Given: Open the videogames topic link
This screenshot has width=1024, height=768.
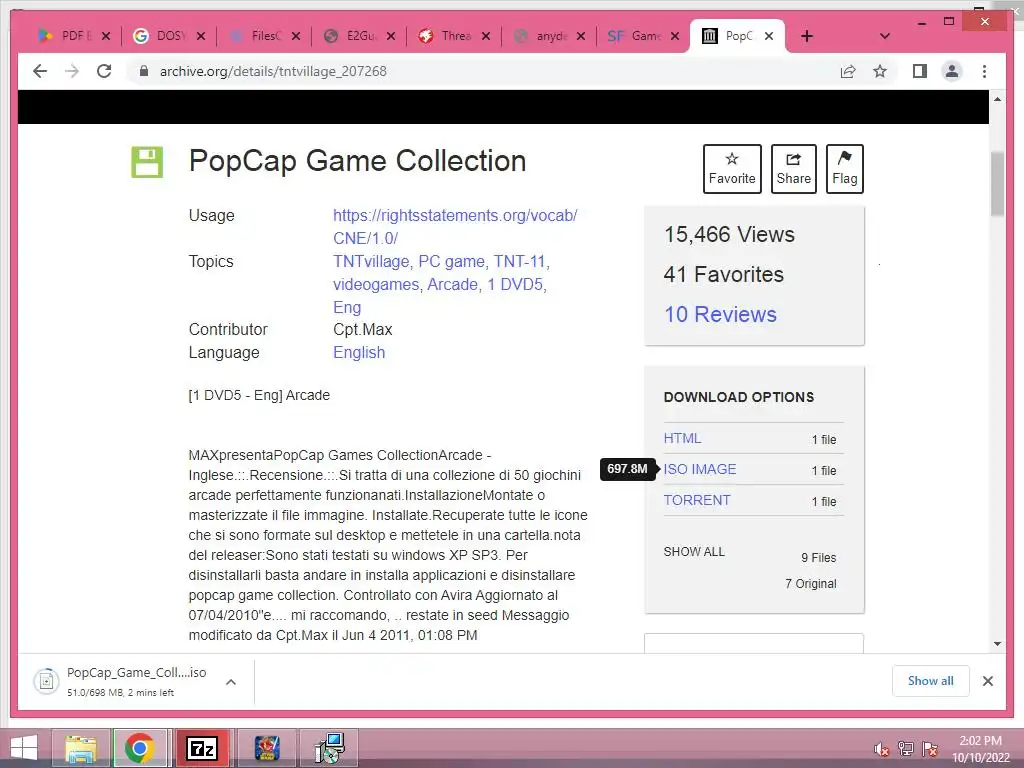Looking at the screenshot, I should click(x=376, y=285).
